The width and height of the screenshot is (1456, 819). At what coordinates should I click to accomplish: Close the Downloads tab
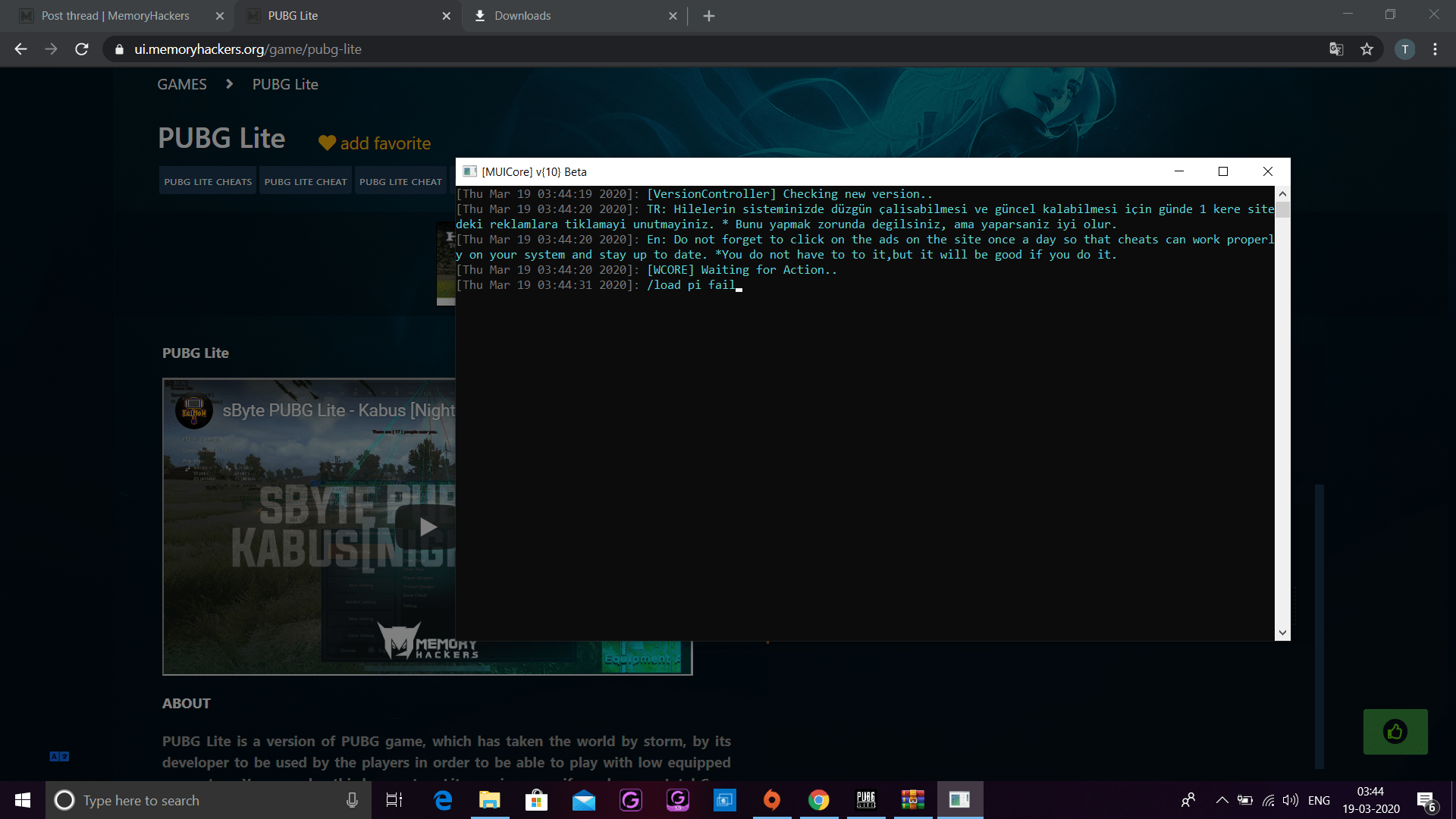click(673, 16)
